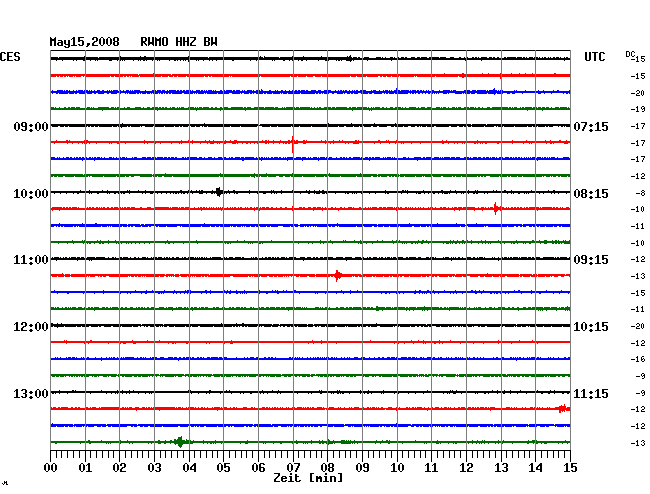Click the 09 minute axis tick label

(362, 467)
